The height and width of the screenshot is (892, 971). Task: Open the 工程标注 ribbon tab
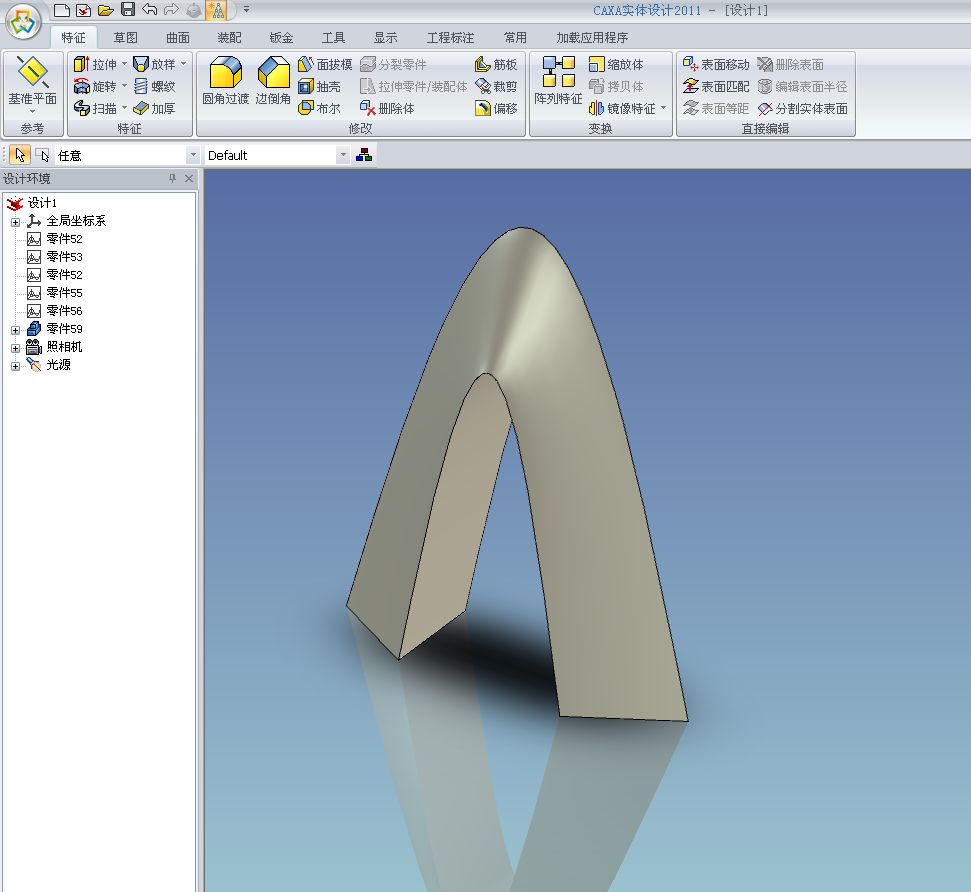pos(450,38)
